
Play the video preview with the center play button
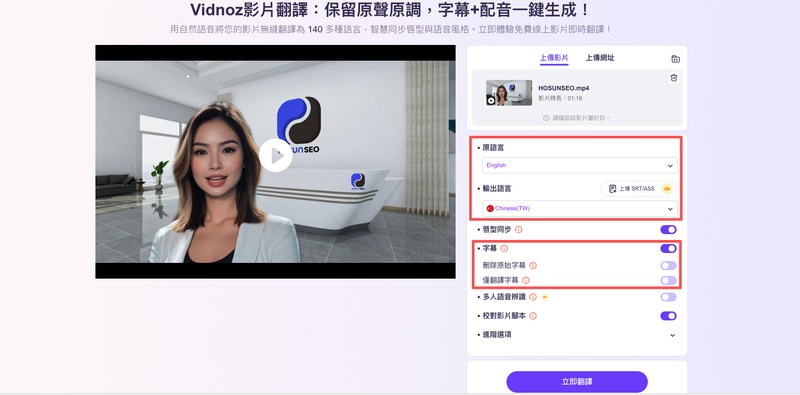coord(276,156)
